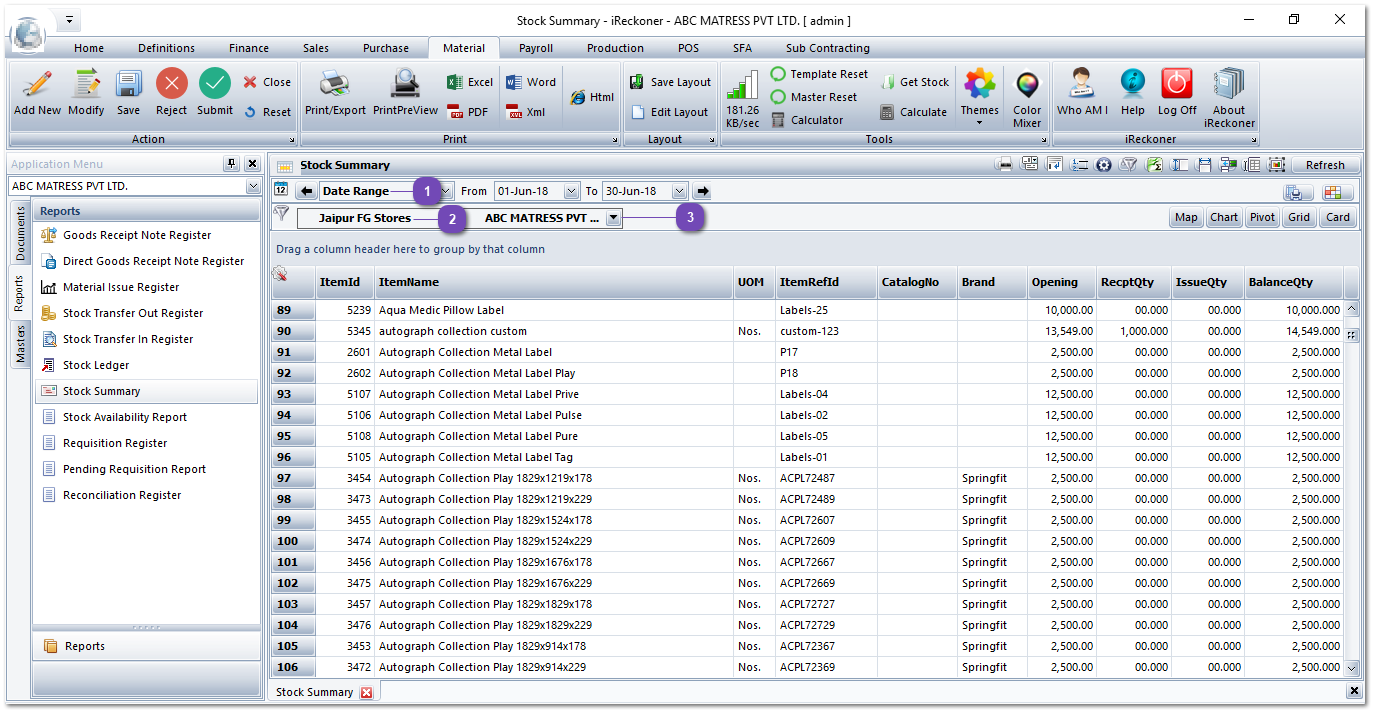The height and width of the screenshot is (713, 1374).
Task: Open the Calculator tool
Action: click(807, 120)
